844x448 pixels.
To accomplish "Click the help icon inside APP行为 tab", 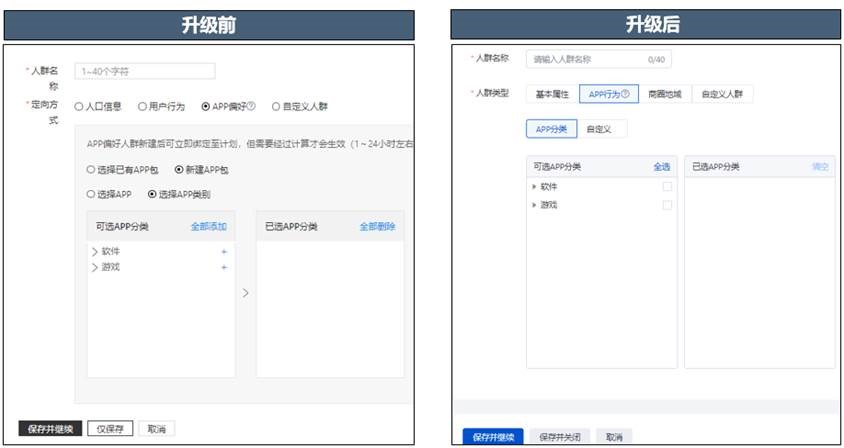I will point(625,94).
